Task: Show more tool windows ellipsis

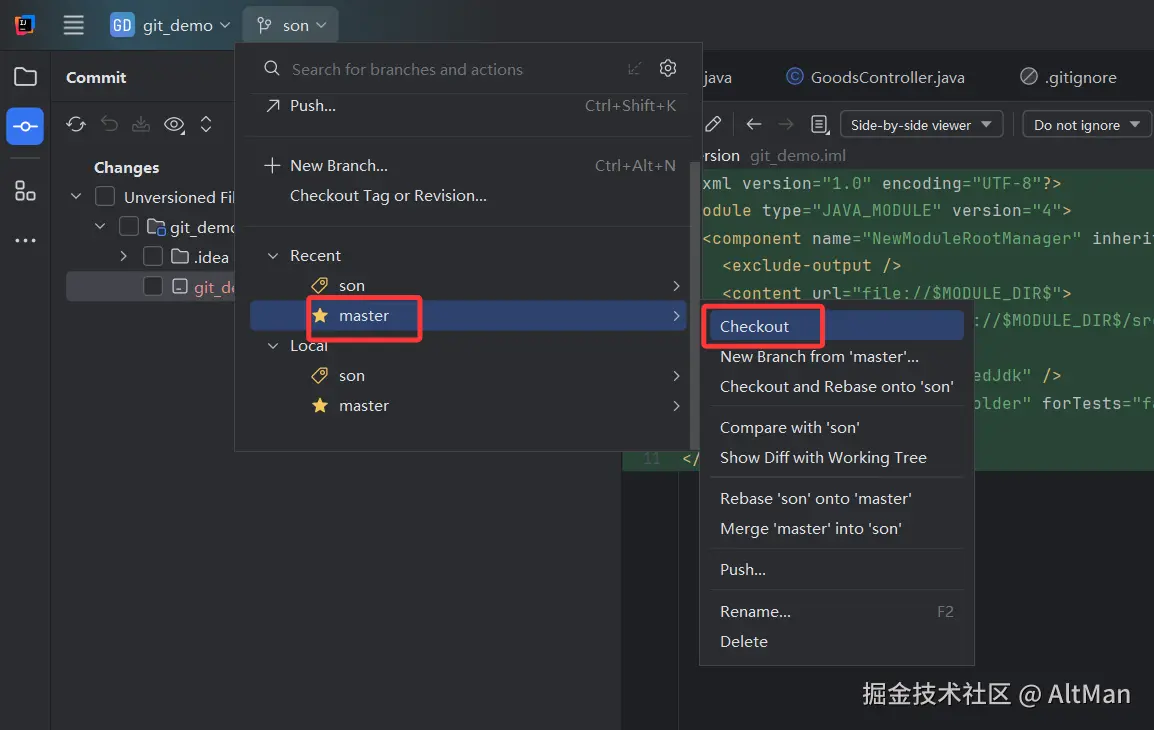Action: 25,240
